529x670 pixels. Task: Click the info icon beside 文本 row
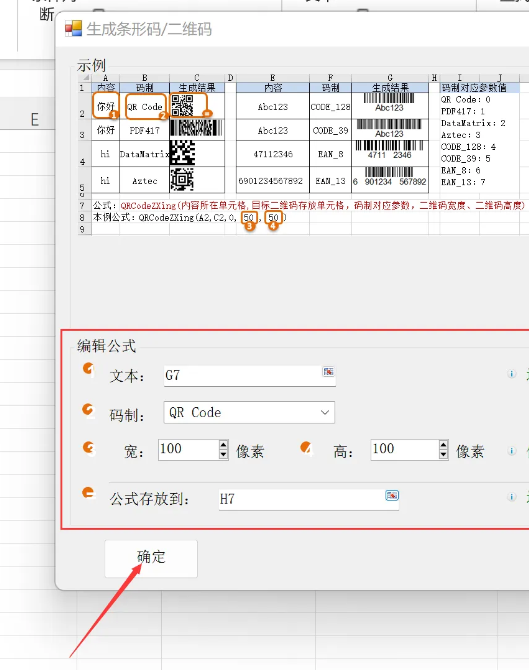point(511,374)
